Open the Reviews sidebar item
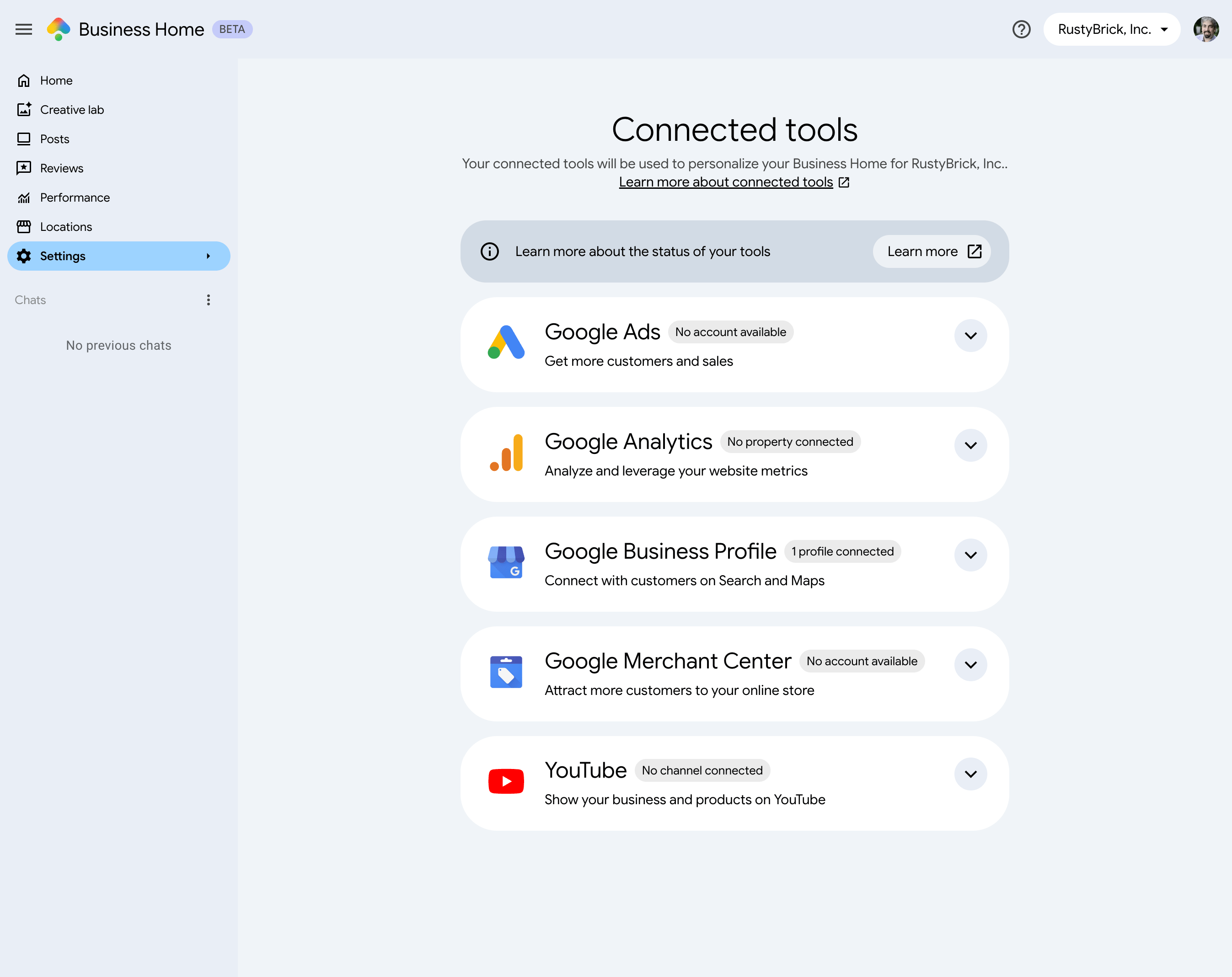This screenshot has width=1232, height=977. coord(119,168)
